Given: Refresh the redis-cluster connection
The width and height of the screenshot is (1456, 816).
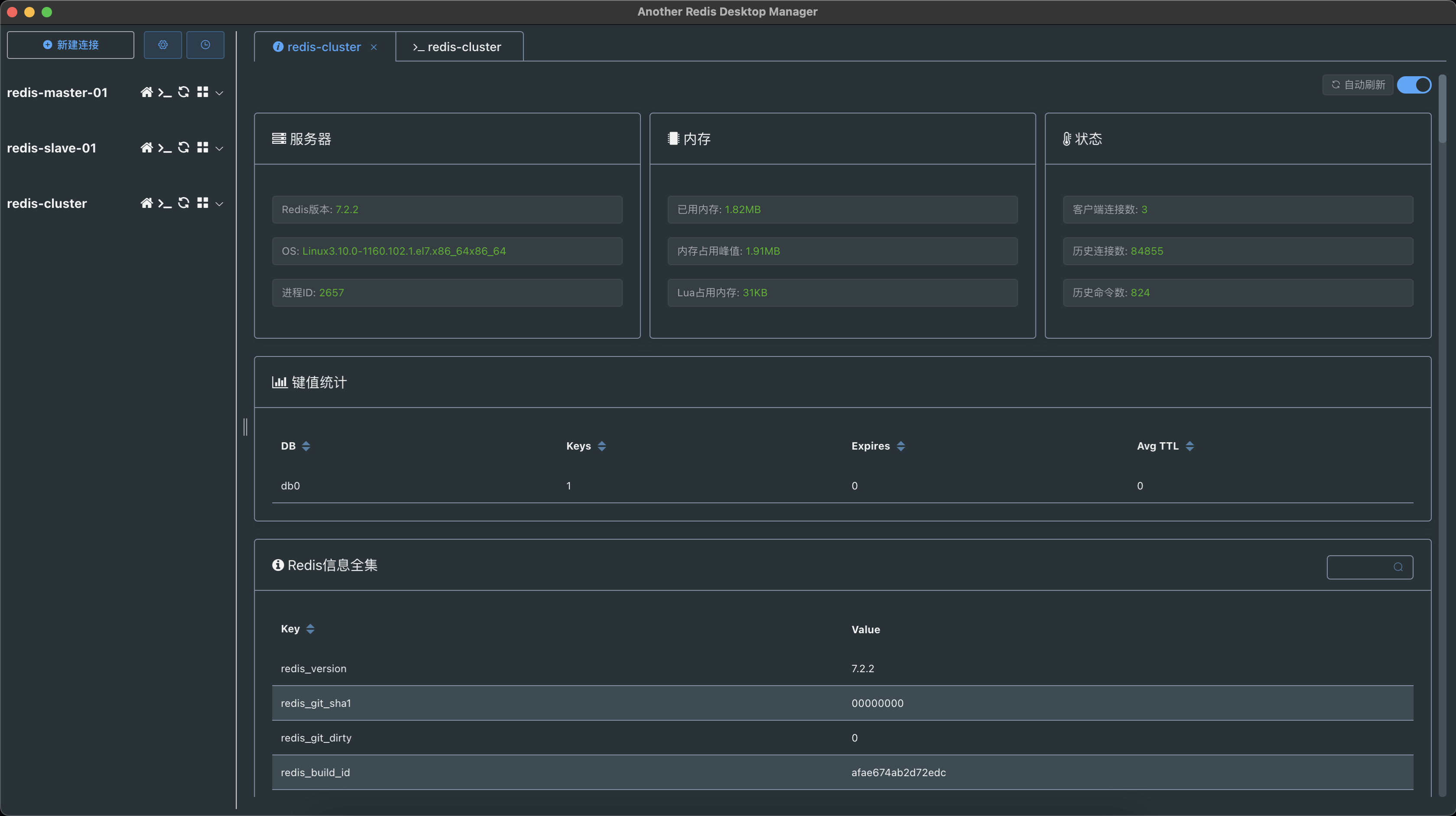Looking at the screenshot, I should tap(184, 203).
